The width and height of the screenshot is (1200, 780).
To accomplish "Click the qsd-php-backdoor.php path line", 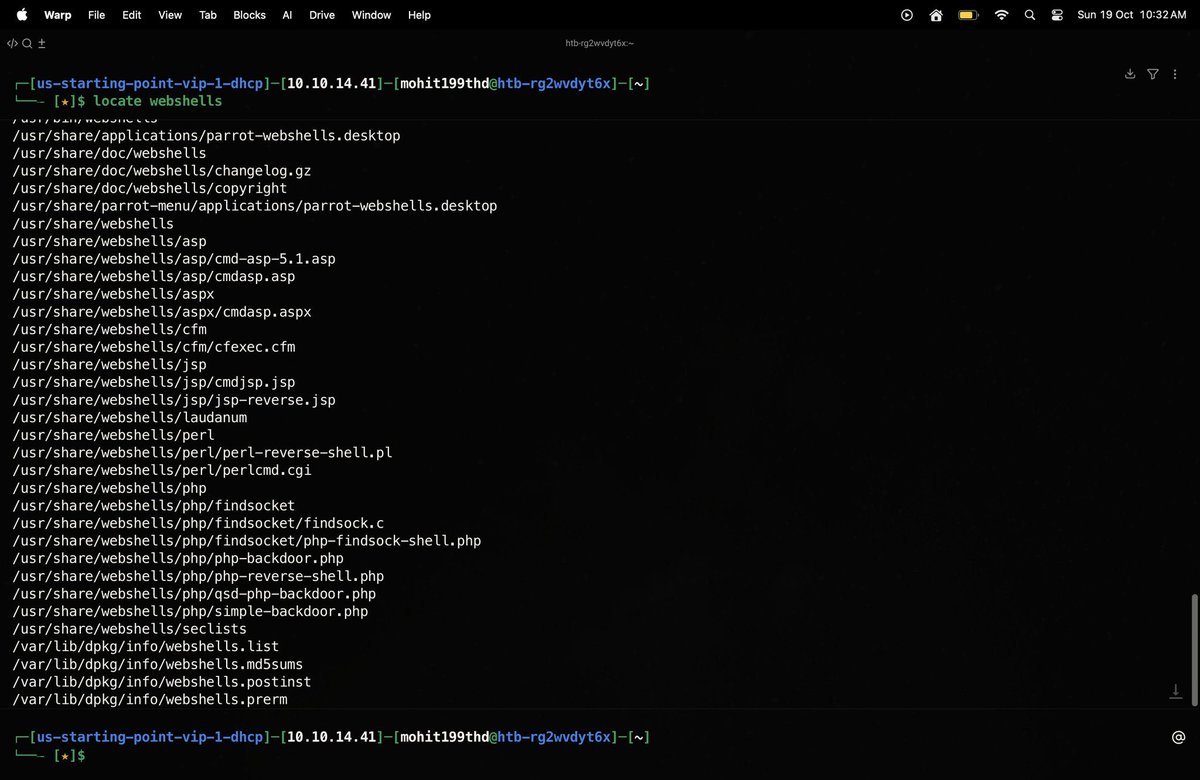I will 194,594.
